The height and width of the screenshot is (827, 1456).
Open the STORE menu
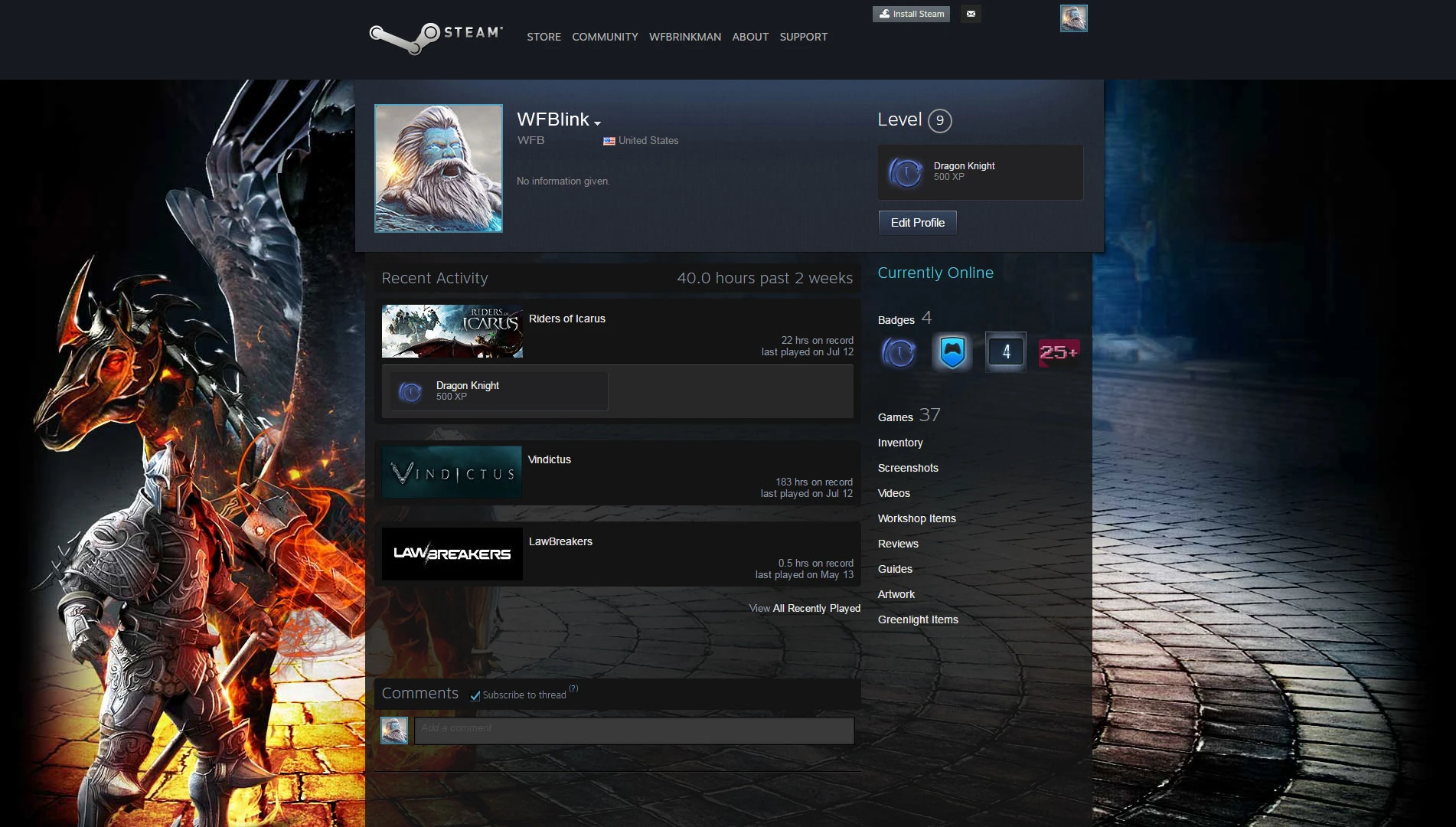(x=544, y=37)
